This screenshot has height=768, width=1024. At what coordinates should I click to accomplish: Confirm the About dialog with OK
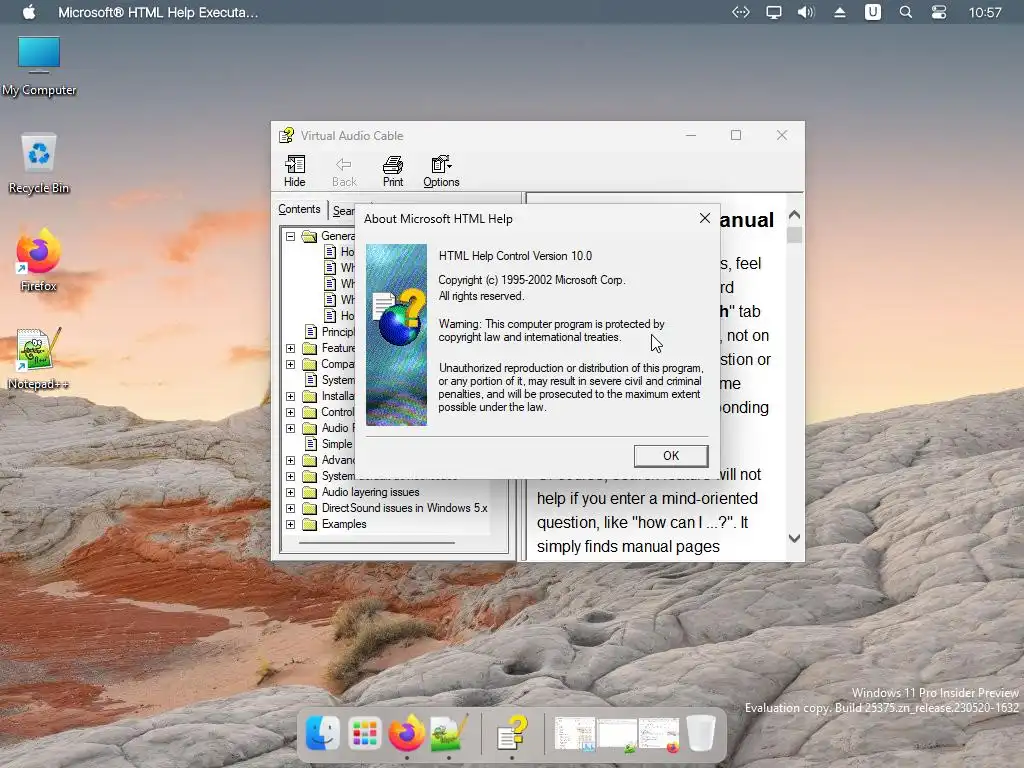pyautogui.click(x=671, y=455)
